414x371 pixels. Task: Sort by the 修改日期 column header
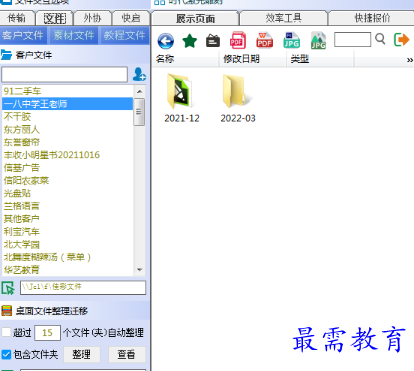(x=253, y=59)
